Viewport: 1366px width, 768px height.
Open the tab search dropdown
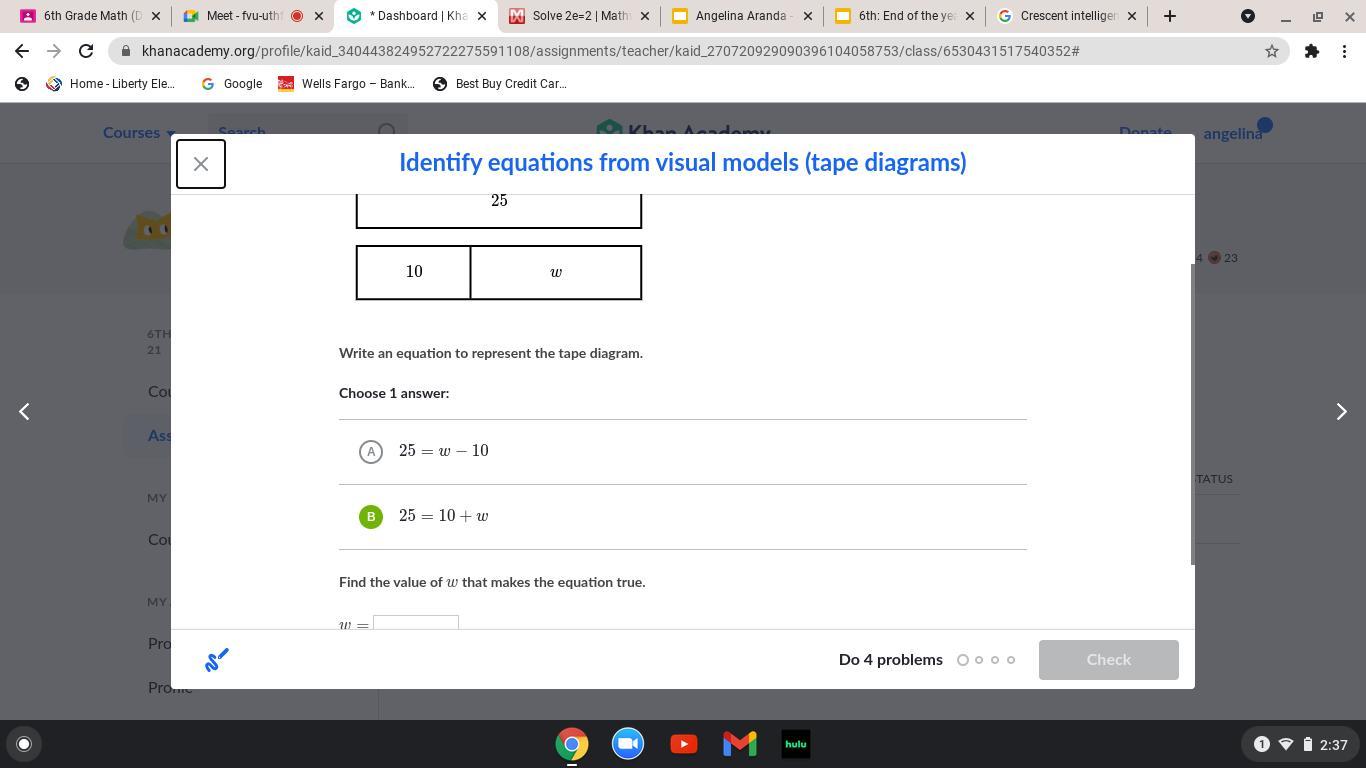pyautogui.click(x=1248, y=16)
